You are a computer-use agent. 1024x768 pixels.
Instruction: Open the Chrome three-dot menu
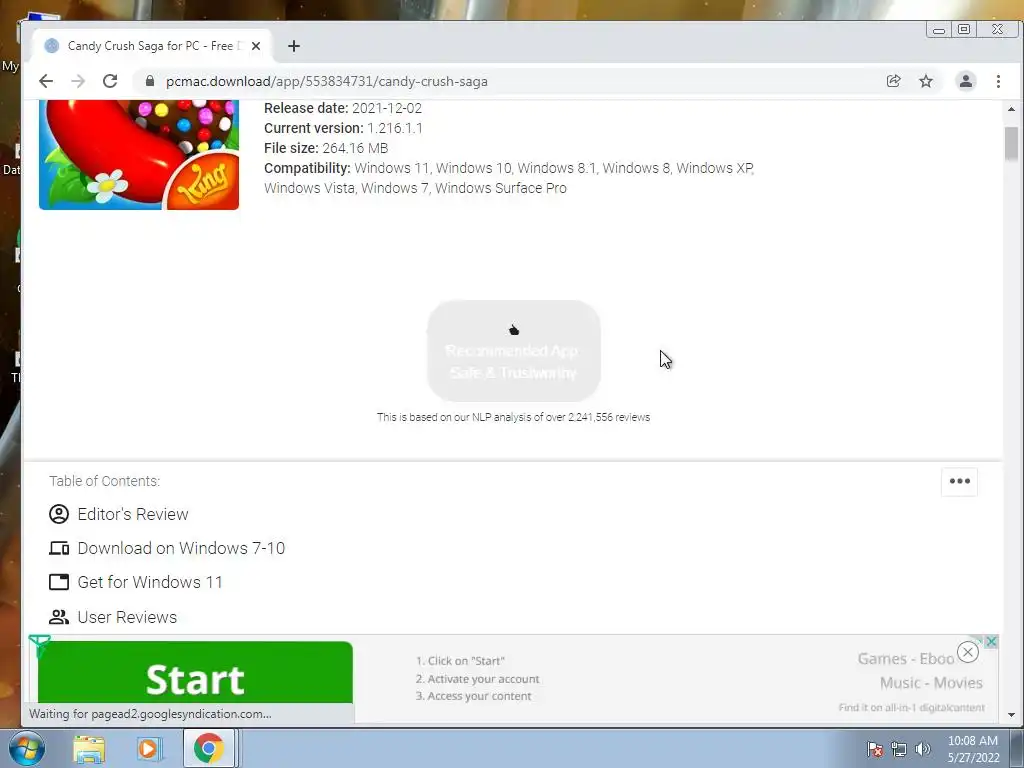[998, 81]
